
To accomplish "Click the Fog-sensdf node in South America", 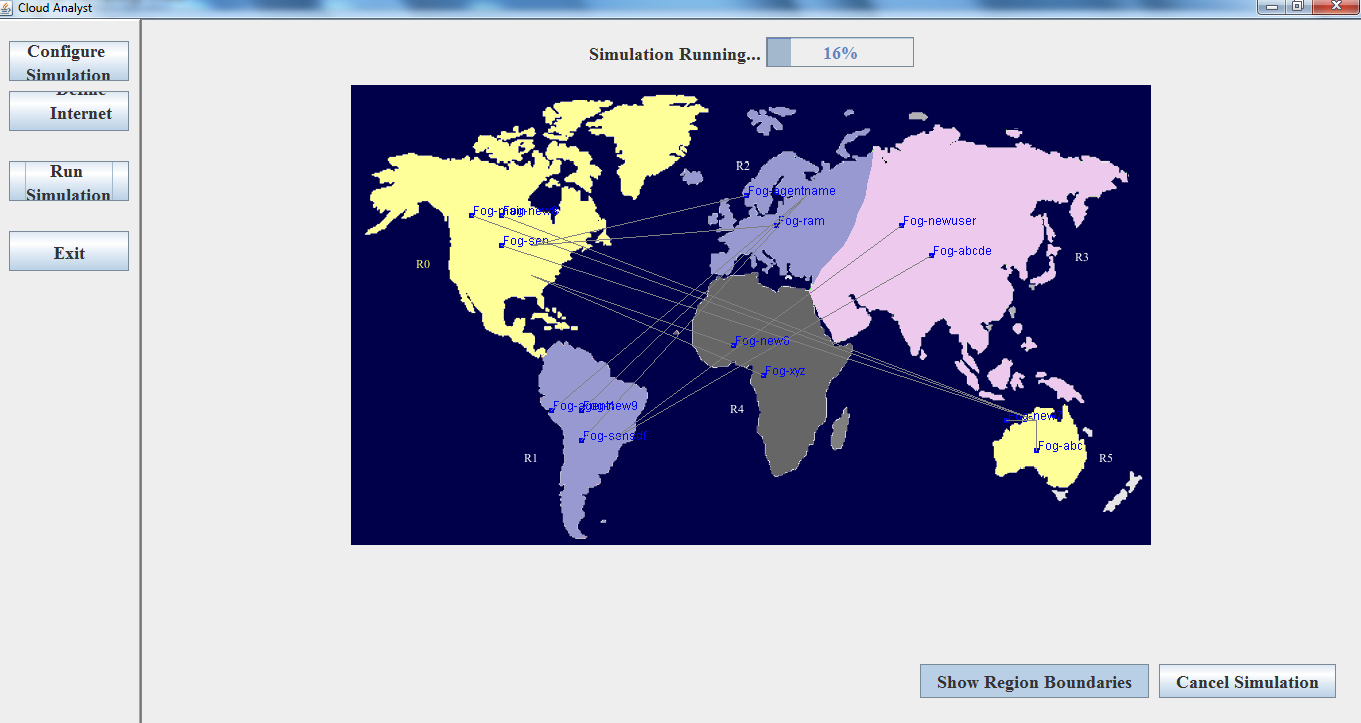I will 582,439.
